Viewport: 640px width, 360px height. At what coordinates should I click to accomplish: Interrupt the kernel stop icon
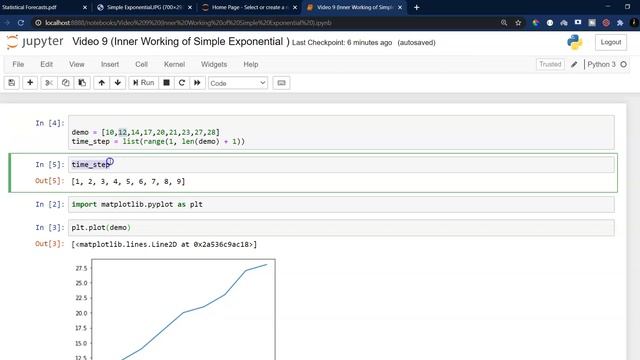166,83
